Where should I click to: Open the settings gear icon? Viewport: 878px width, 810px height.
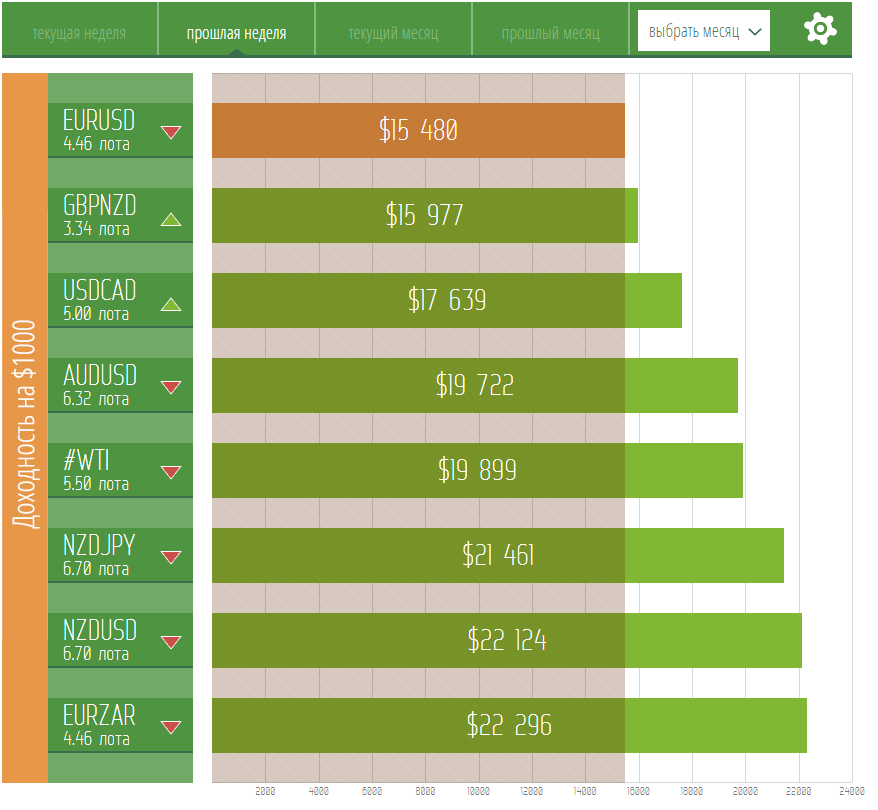tap(820, 29)
